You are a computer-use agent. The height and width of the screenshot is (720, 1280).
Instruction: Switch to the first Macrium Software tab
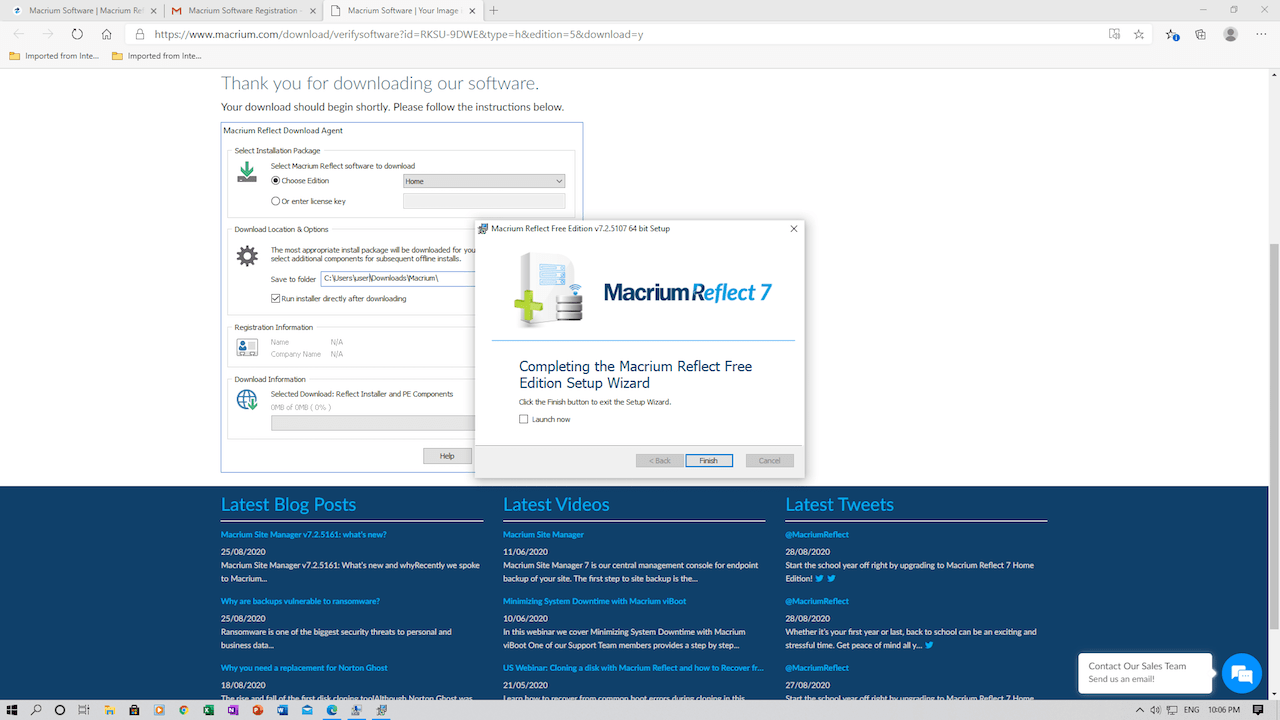point(80,10)
